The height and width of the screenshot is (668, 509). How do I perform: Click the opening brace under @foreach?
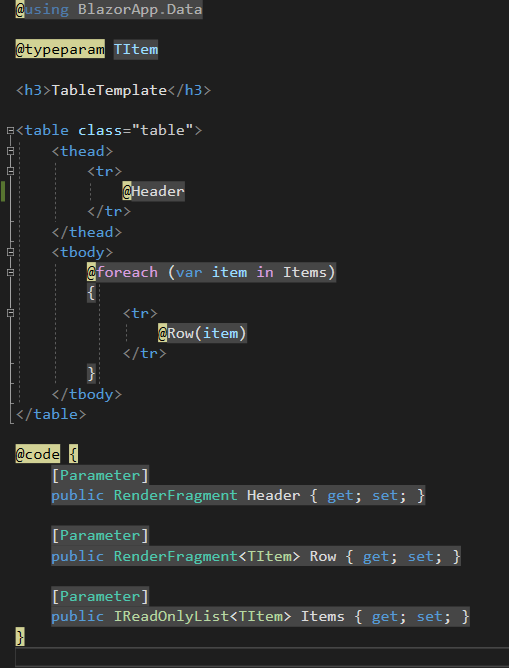coord(91,293)
